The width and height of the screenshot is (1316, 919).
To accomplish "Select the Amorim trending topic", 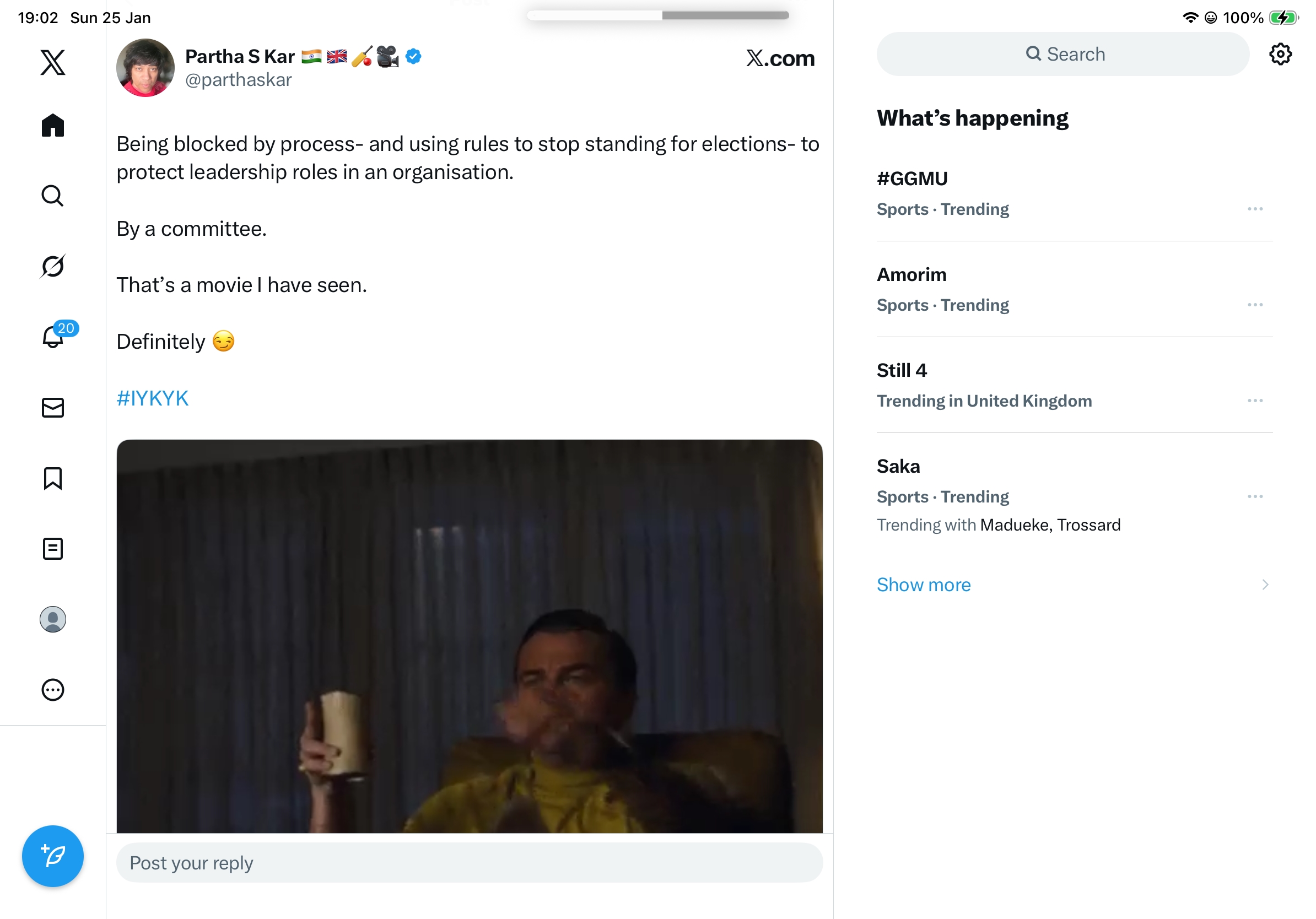I will [912, 275].
